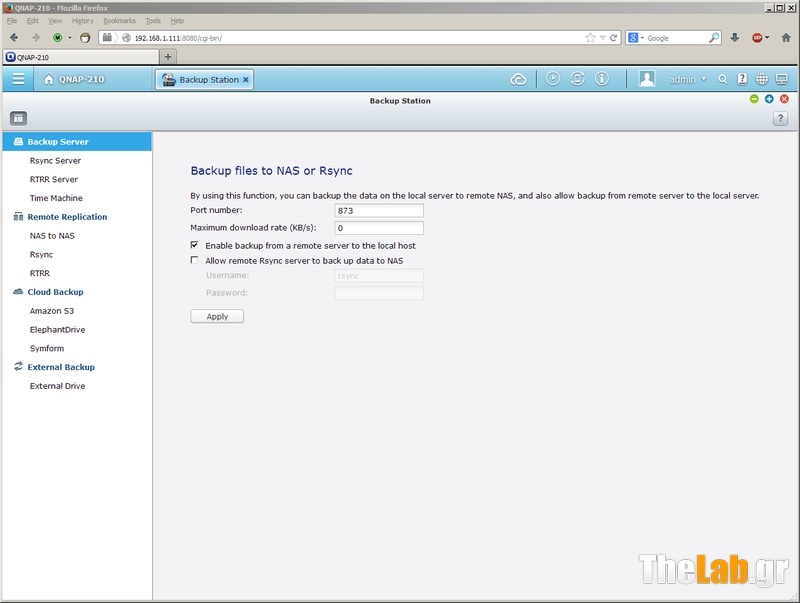
Task: Toggle the sidebar panel layout icon
Action: pyautogui.click(x=18, y=118)
